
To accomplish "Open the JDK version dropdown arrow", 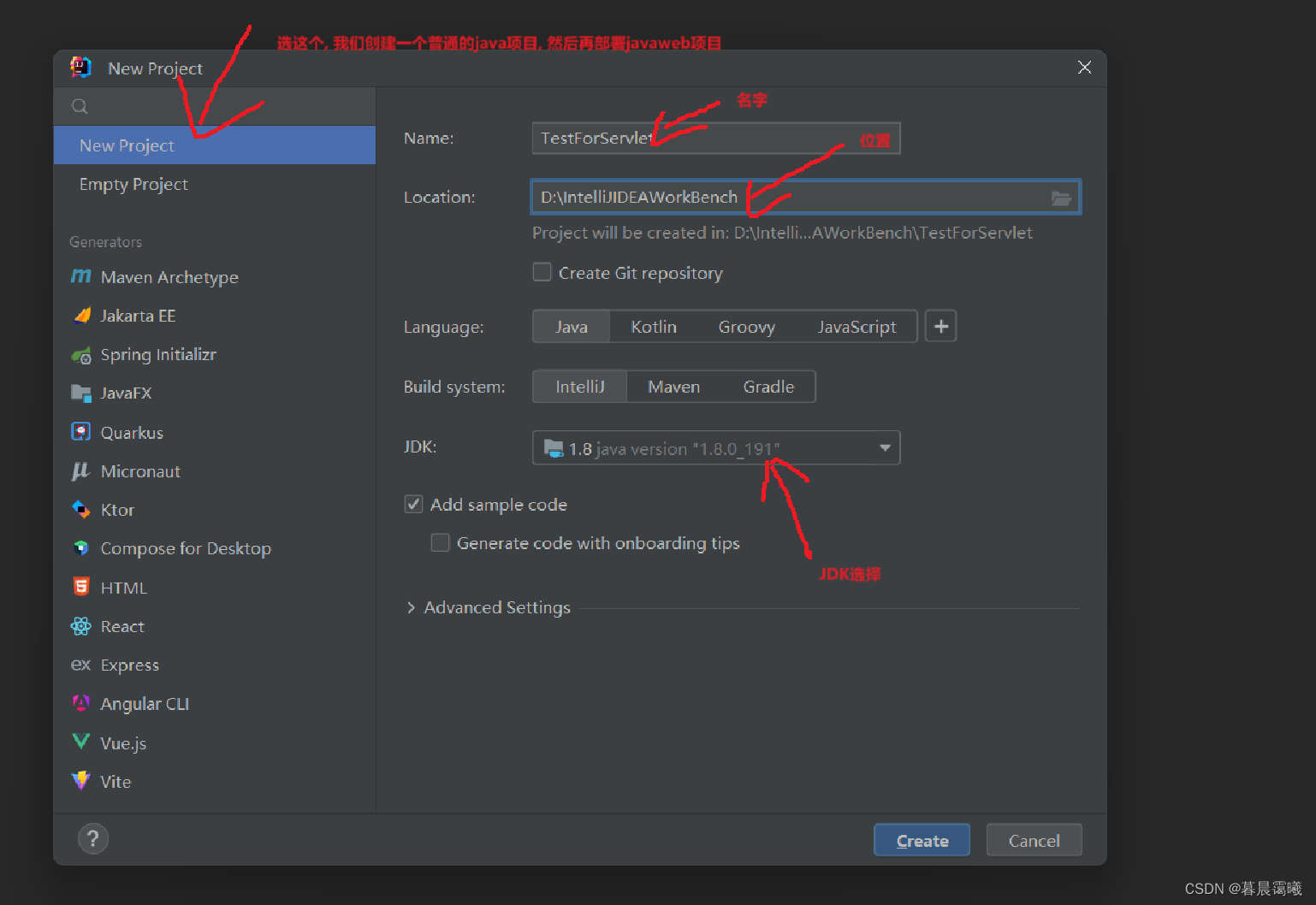I will 885,447.
